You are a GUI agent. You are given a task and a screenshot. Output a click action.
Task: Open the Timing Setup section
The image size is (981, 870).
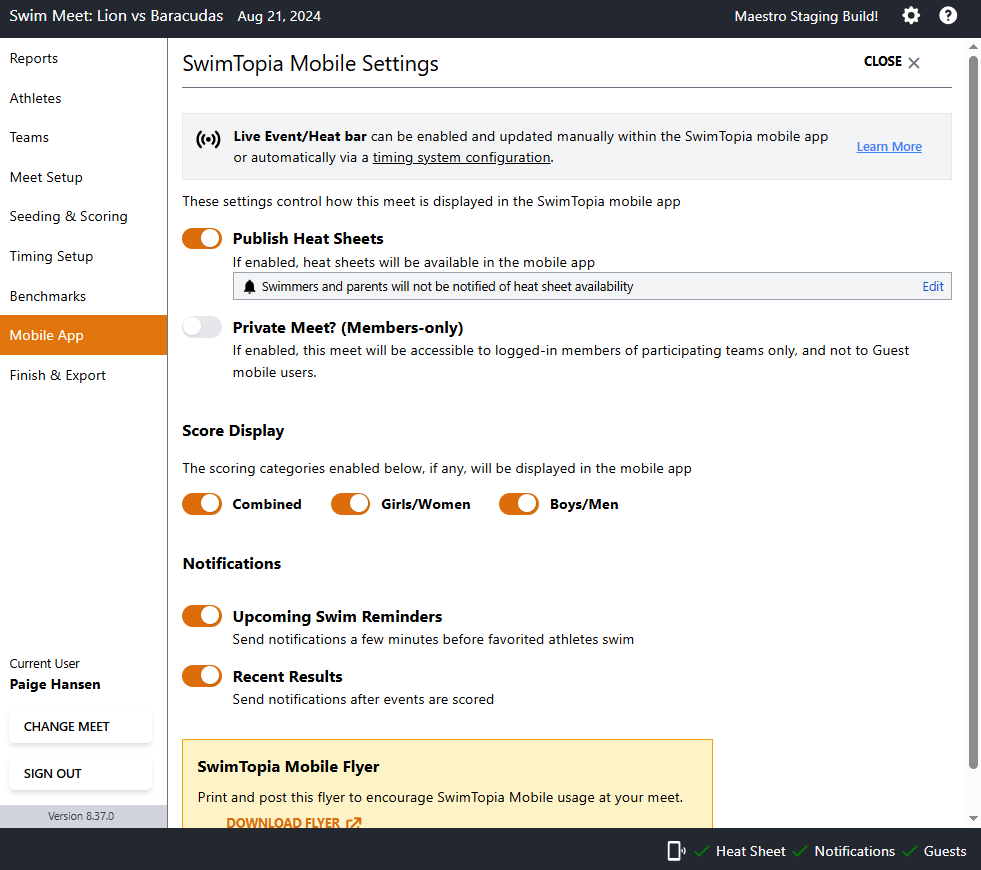point(51,256)
